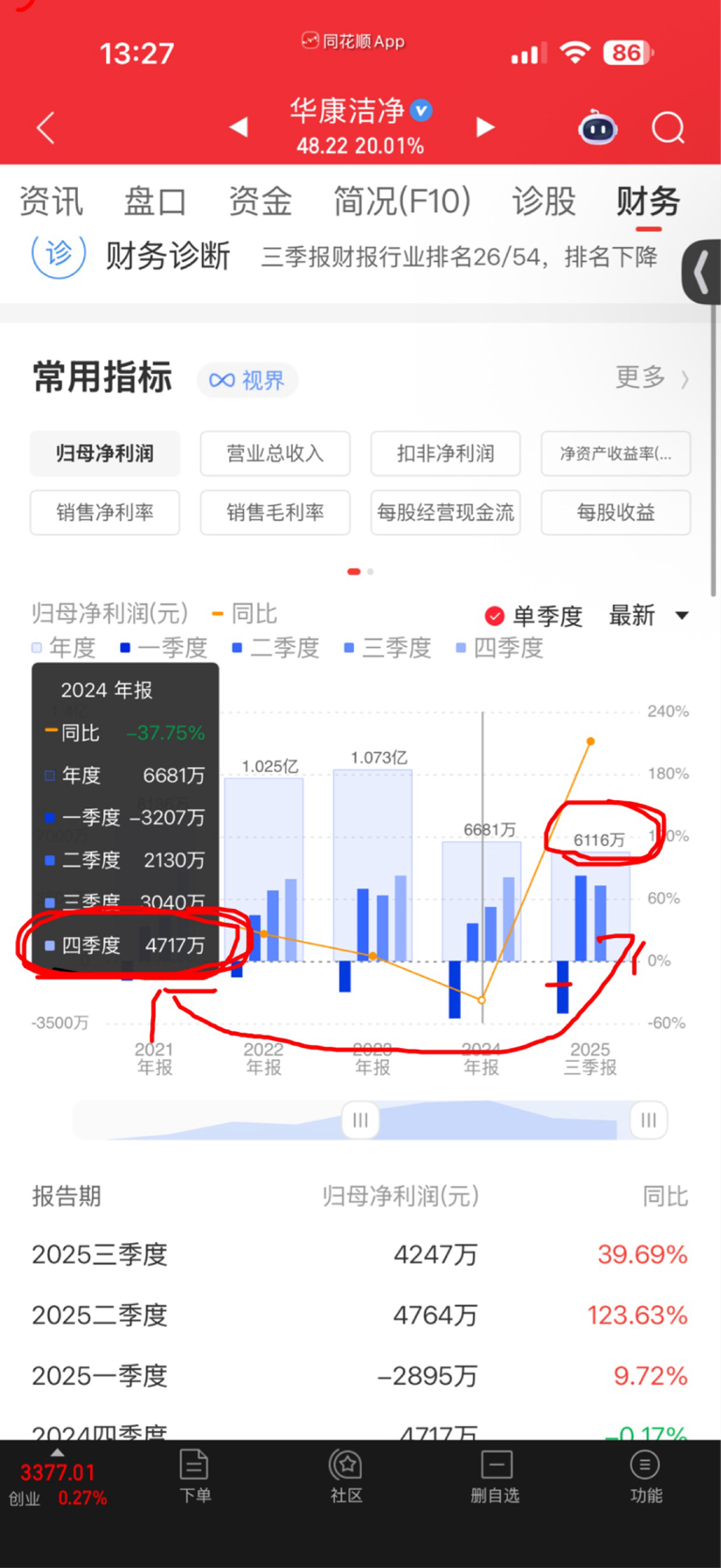
Task: Toggle 同比 line in chart legend
Action: [x=245, y=614]
